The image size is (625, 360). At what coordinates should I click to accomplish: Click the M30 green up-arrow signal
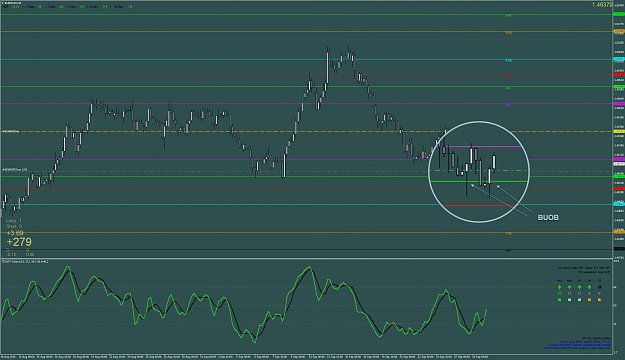(x=570, y=287)
